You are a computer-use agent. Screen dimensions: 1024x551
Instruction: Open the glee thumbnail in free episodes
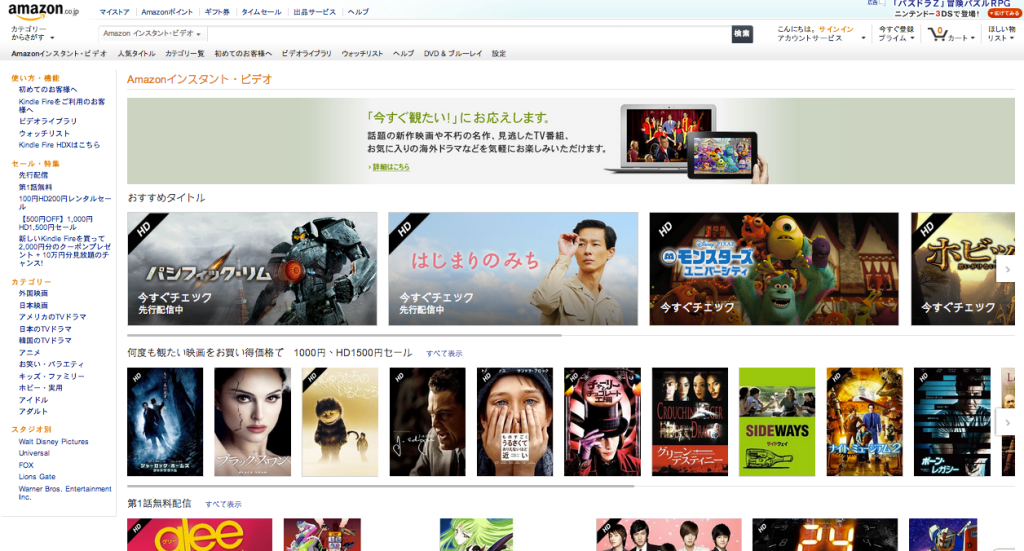tap(200, 535)
